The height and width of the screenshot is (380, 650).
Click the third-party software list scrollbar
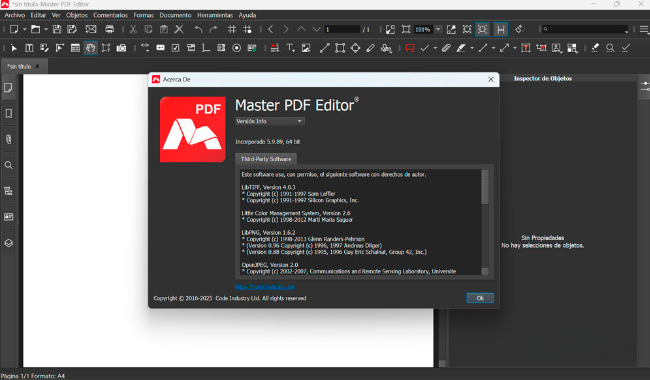485,222
